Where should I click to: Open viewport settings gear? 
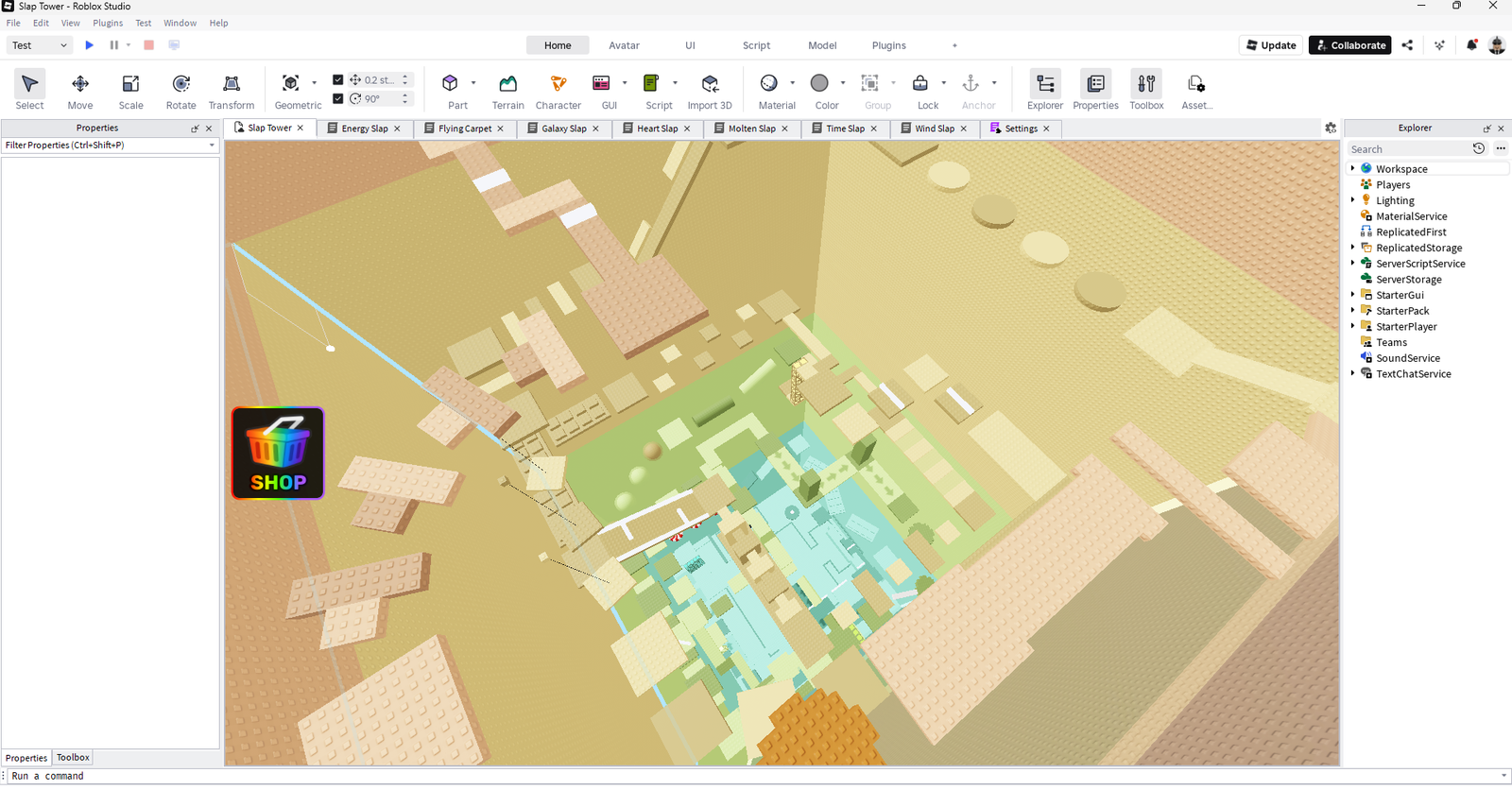1331,128
